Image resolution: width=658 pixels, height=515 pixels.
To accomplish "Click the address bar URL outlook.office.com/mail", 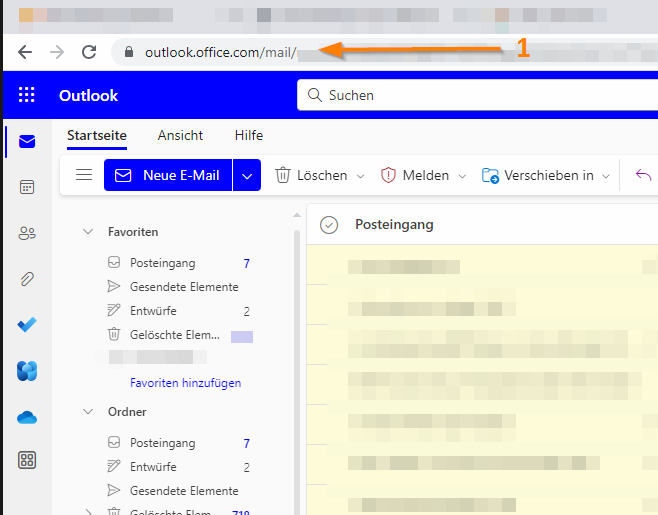I will click(x=221, y=52).
